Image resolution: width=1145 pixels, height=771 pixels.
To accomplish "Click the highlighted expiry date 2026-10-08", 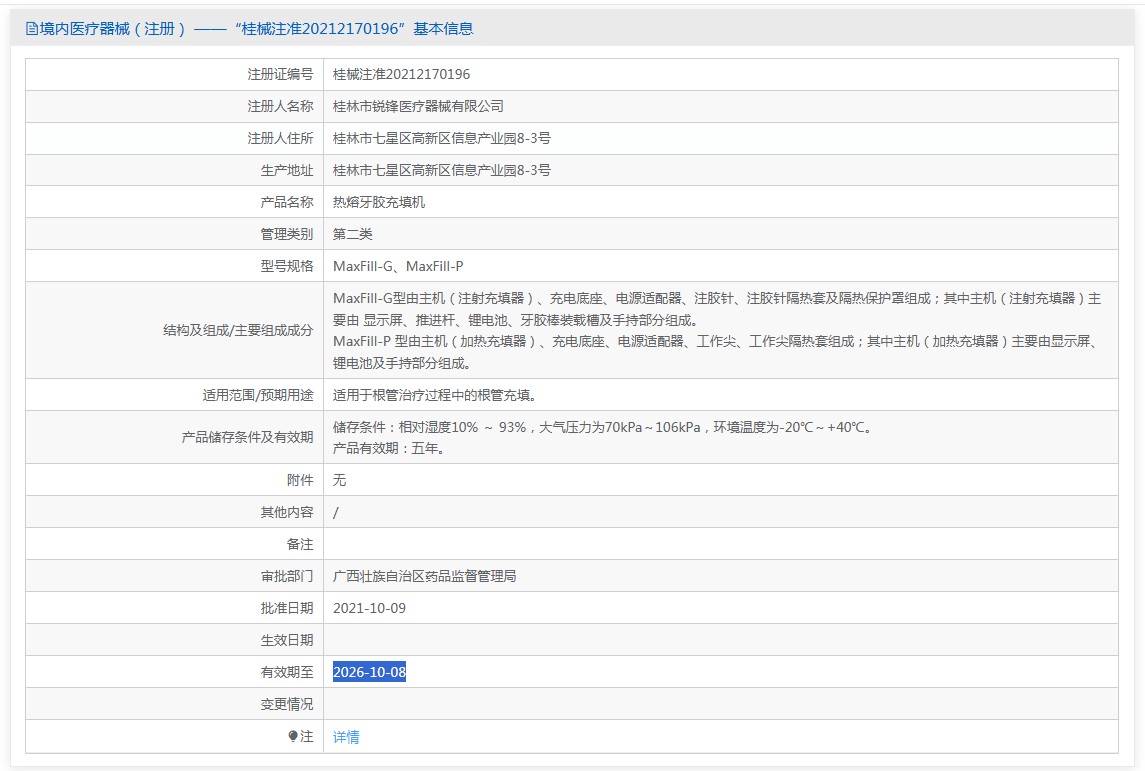I will point(369,672).
